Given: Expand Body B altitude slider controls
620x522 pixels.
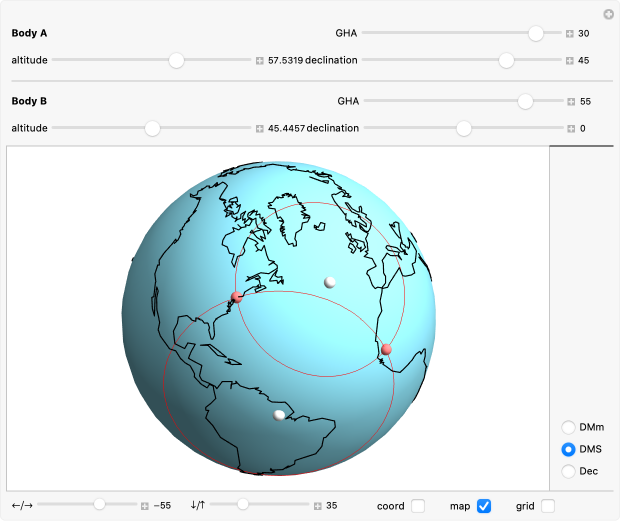Looking at the screenshot, I should 259,129.
